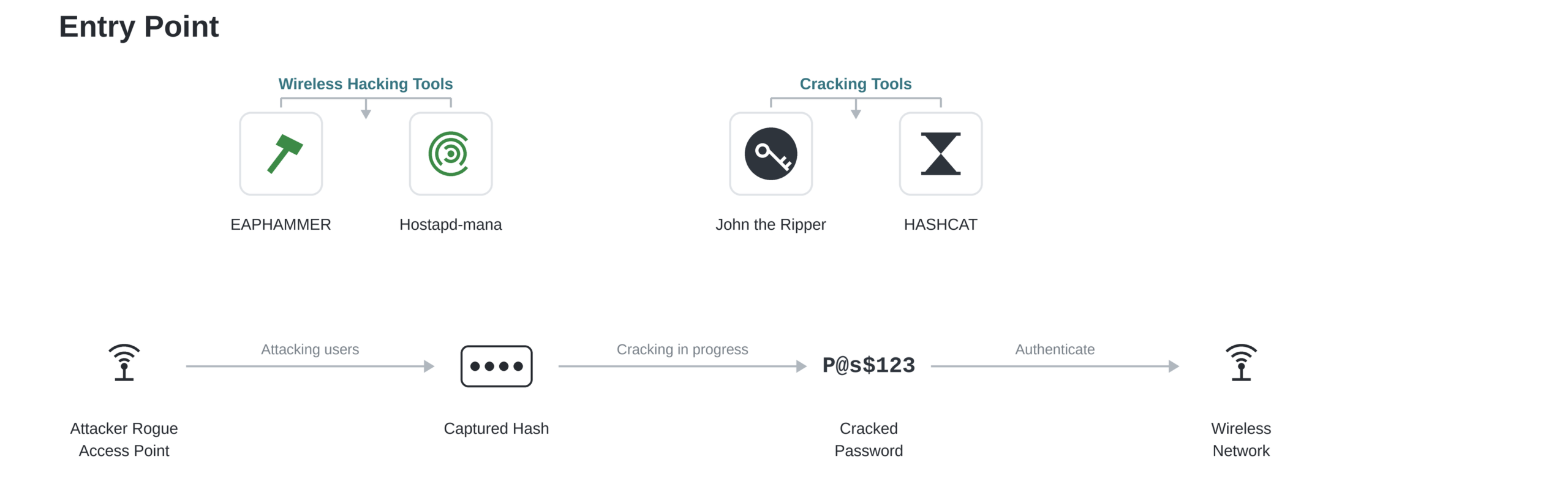
Task: Click the Cracking in progress arrow label
Action: pos(682,349)
